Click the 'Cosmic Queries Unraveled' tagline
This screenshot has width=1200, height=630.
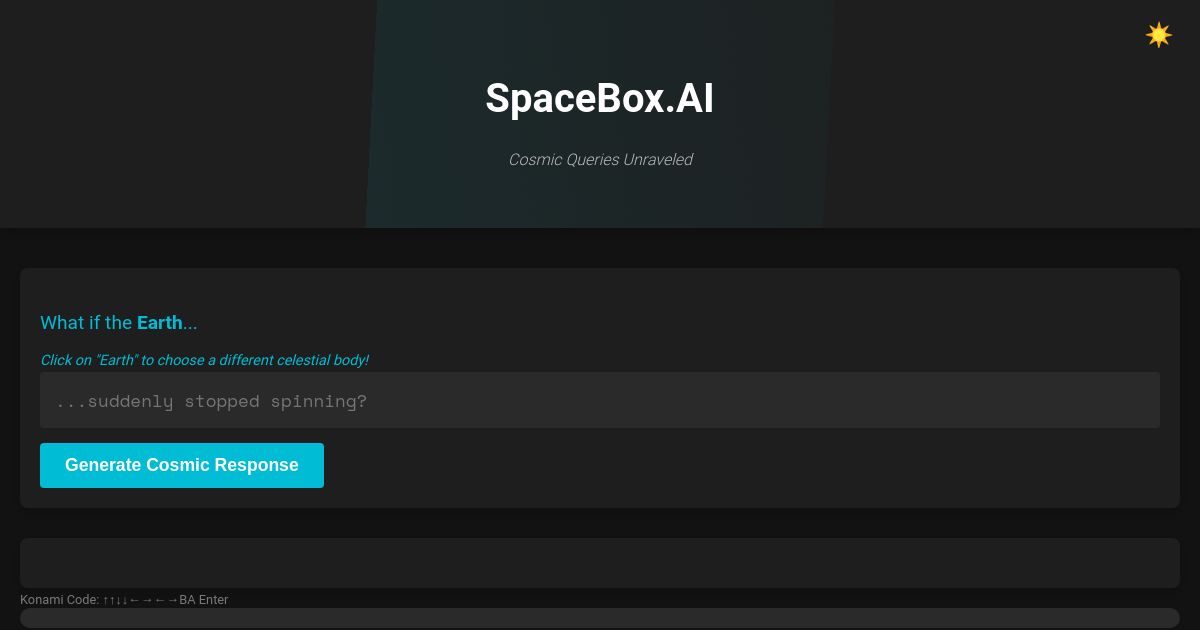click(600, 160)
